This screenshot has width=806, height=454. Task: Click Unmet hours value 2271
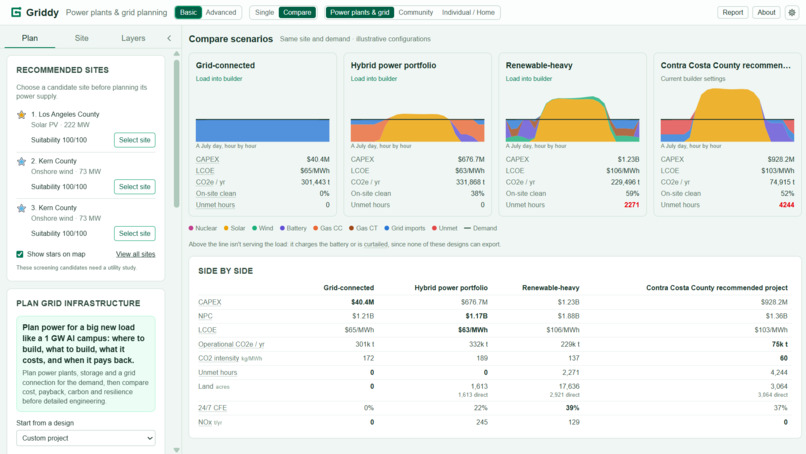pos(632,205)
